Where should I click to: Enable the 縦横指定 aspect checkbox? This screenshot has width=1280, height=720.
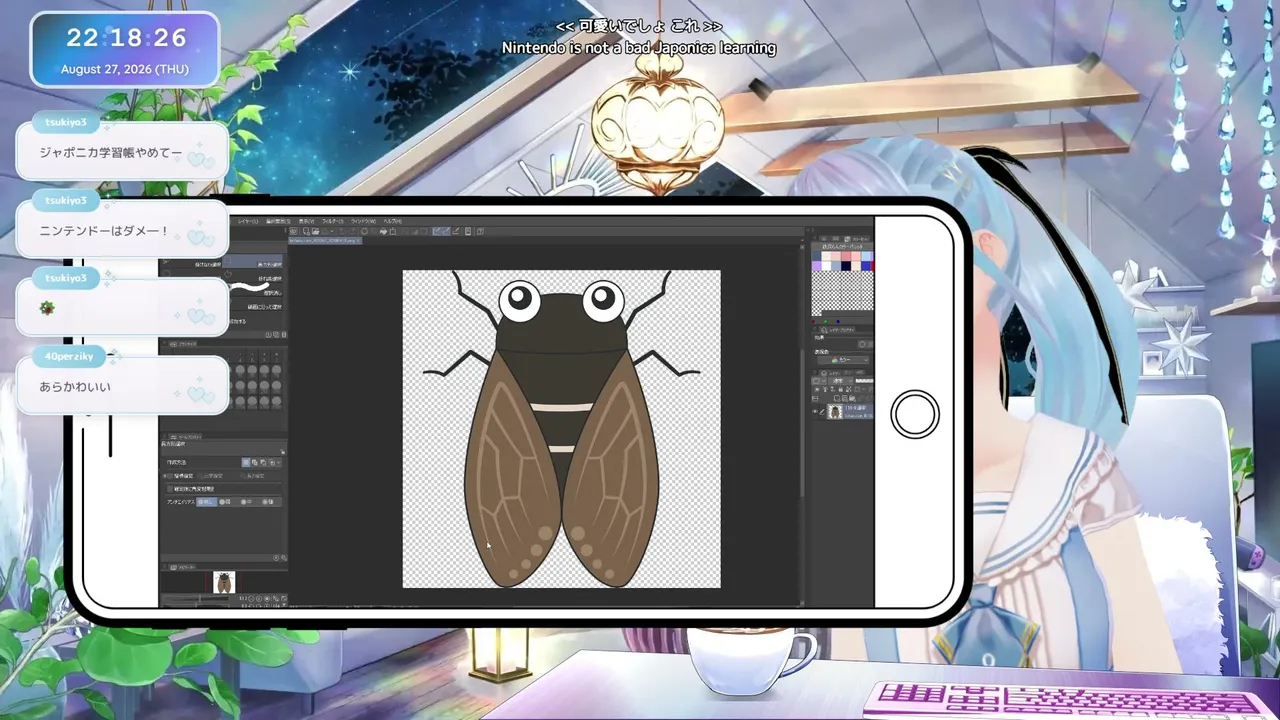[170, 476]
